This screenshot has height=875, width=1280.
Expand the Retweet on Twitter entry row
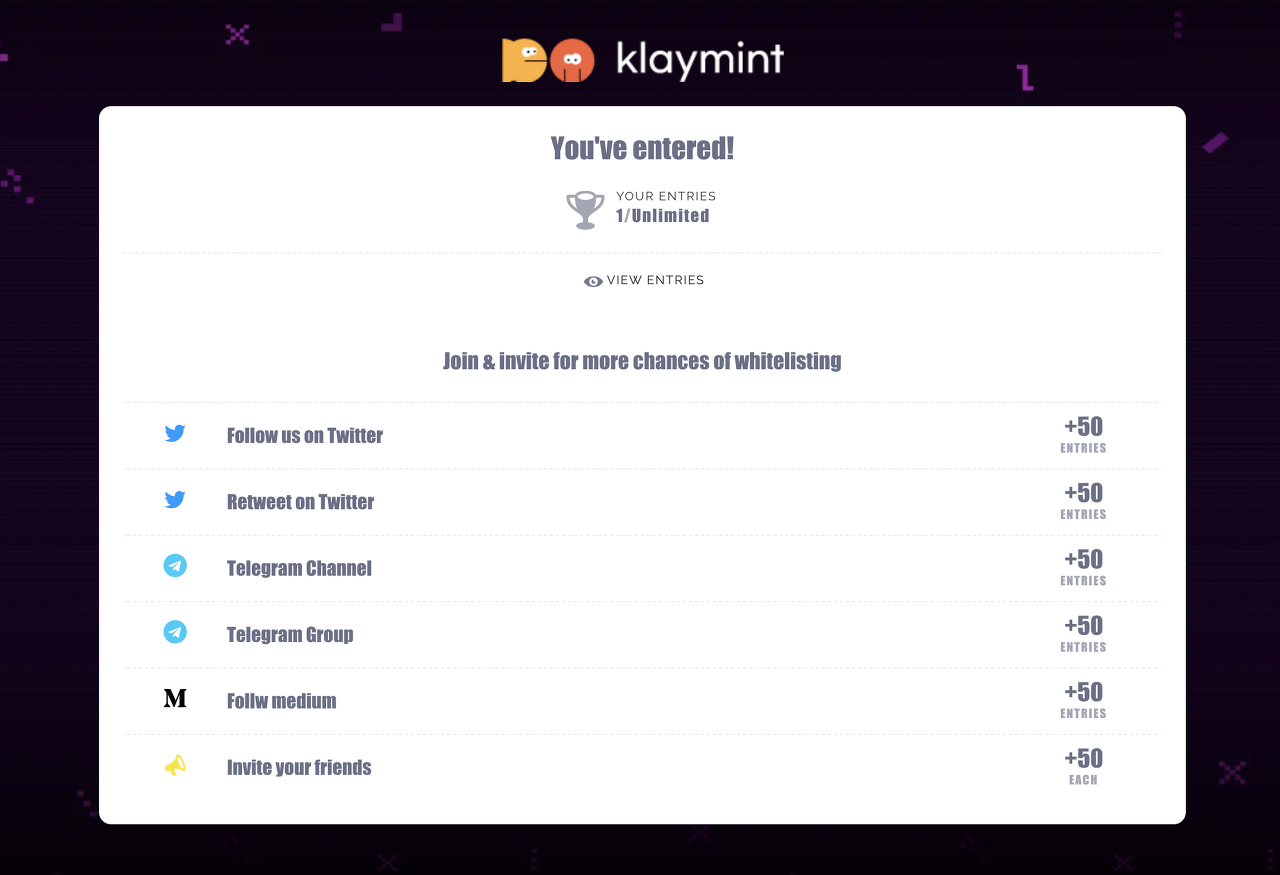click(642, 502)
